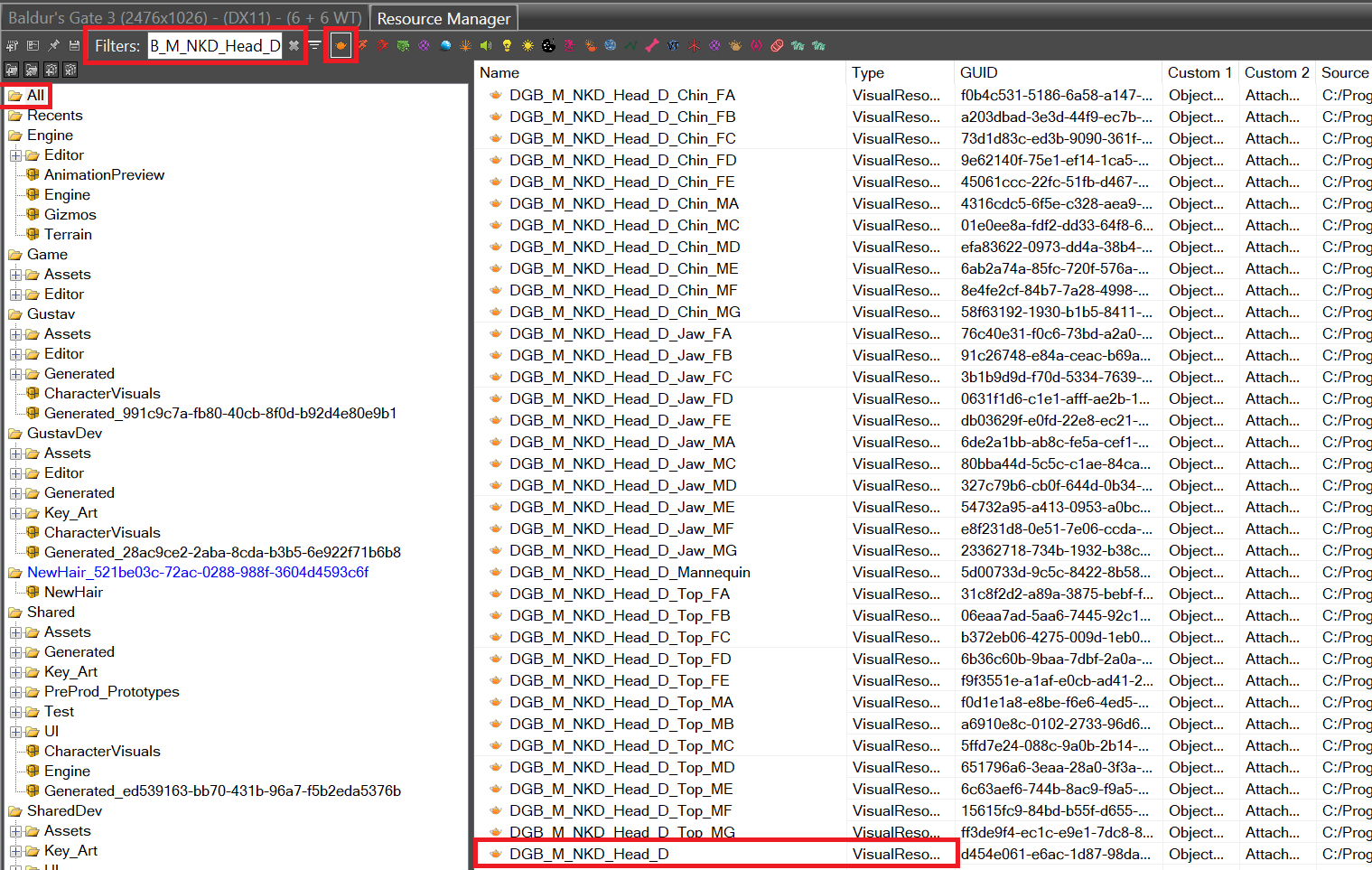The image size is (1372, 870).
Task: Sort by the Custom 2 column header
Action: (x=1276, y=72)
